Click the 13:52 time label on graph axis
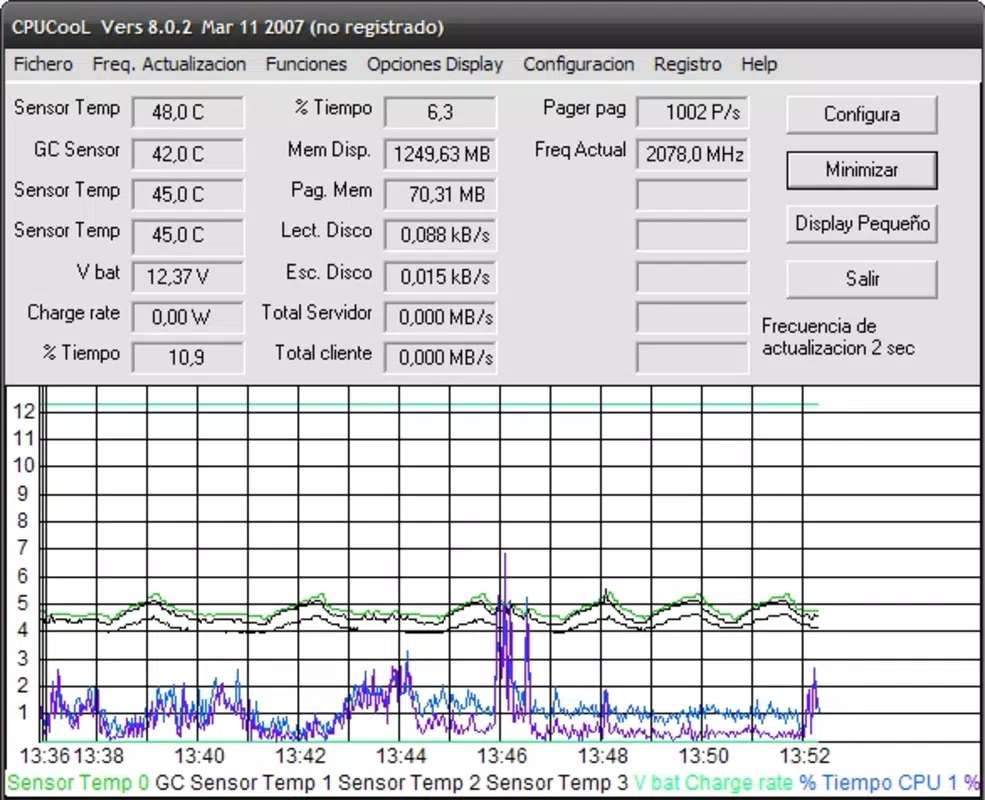 point(805,755)
